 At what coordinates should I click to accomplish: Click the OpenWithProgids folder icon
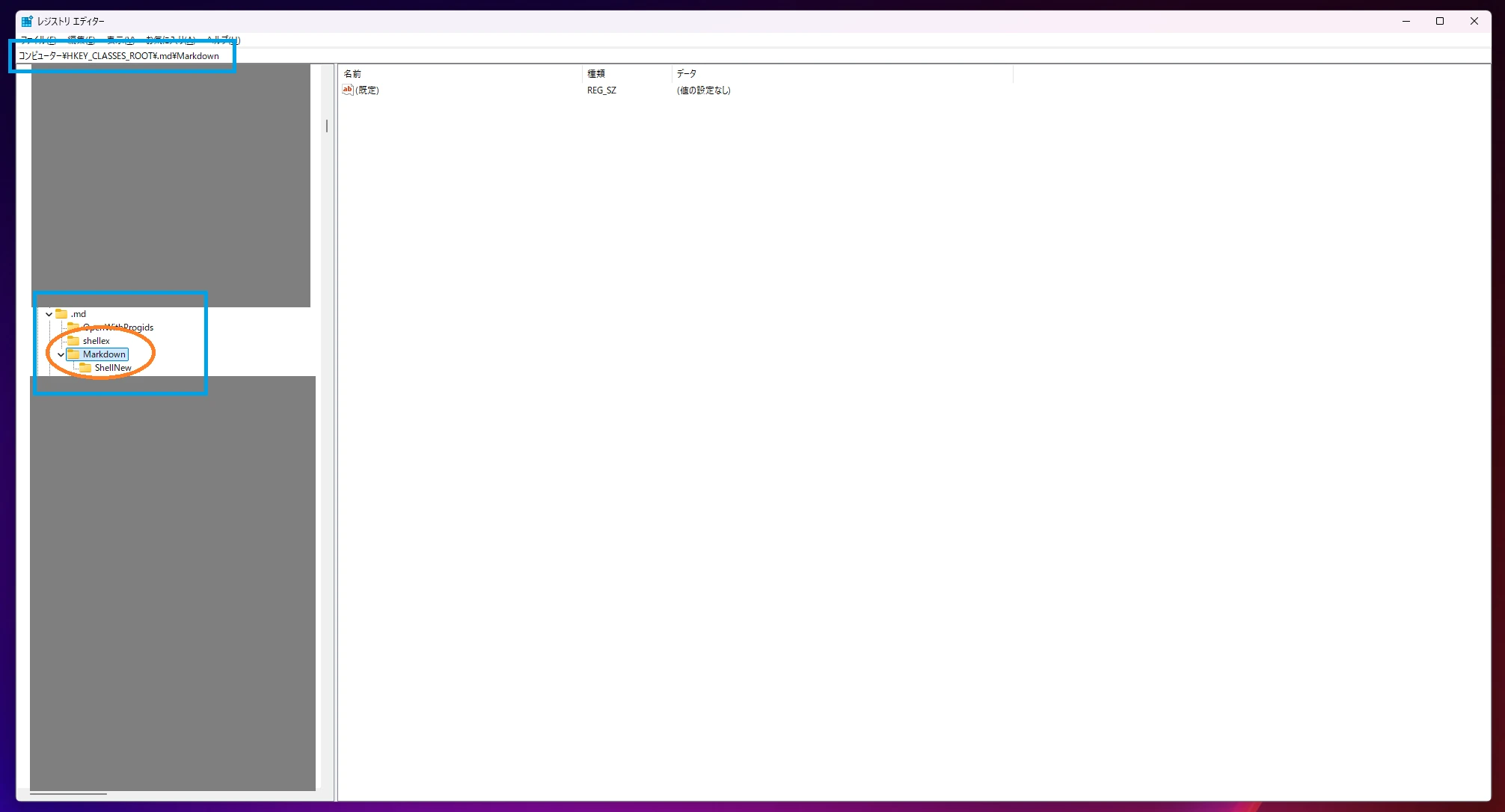73,327
